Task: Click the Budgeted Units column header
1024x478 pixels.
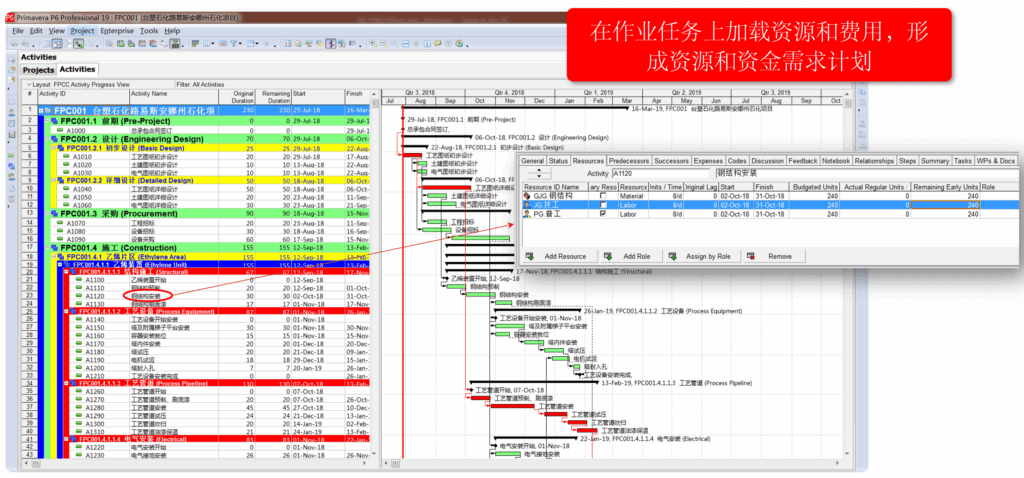Action: click(814, 187)
